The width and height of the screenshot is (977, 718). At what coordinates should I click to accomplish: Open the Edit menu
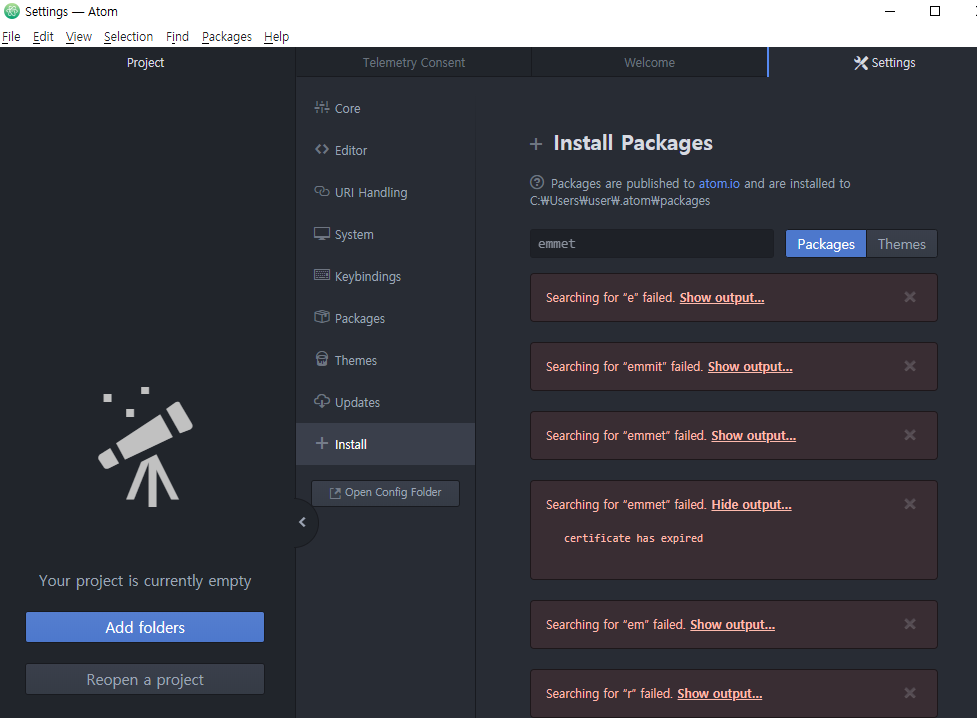click(43, 37)
